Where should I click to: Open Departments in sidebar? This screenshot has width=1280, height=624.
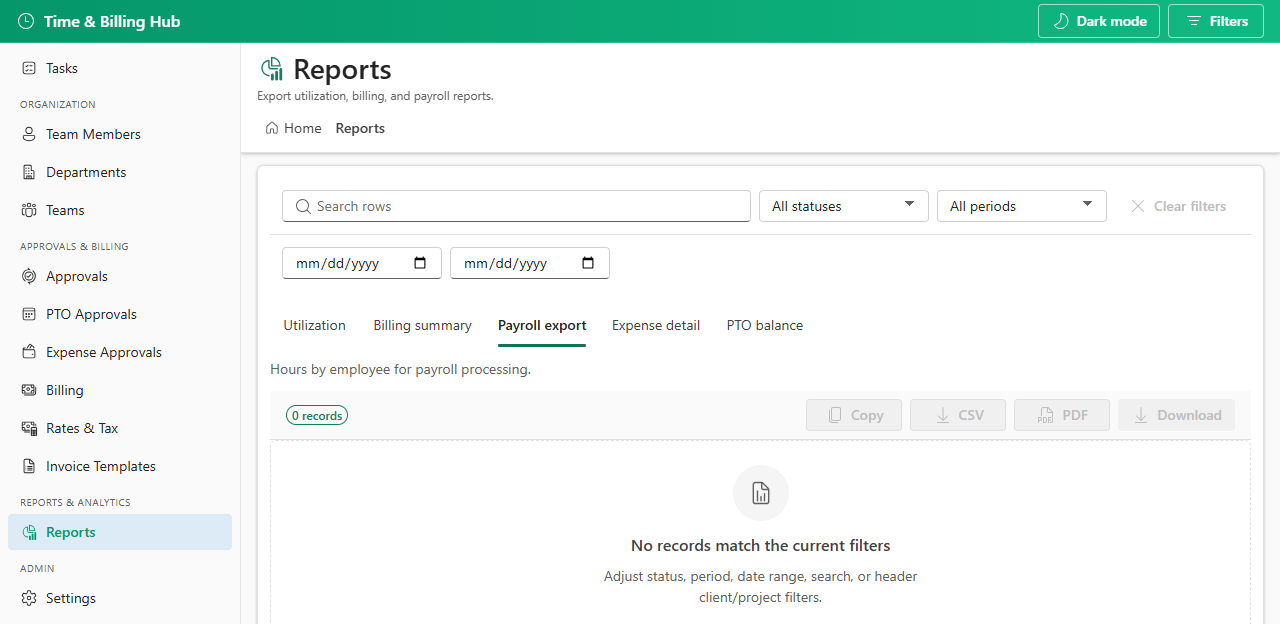coord(120,172)
